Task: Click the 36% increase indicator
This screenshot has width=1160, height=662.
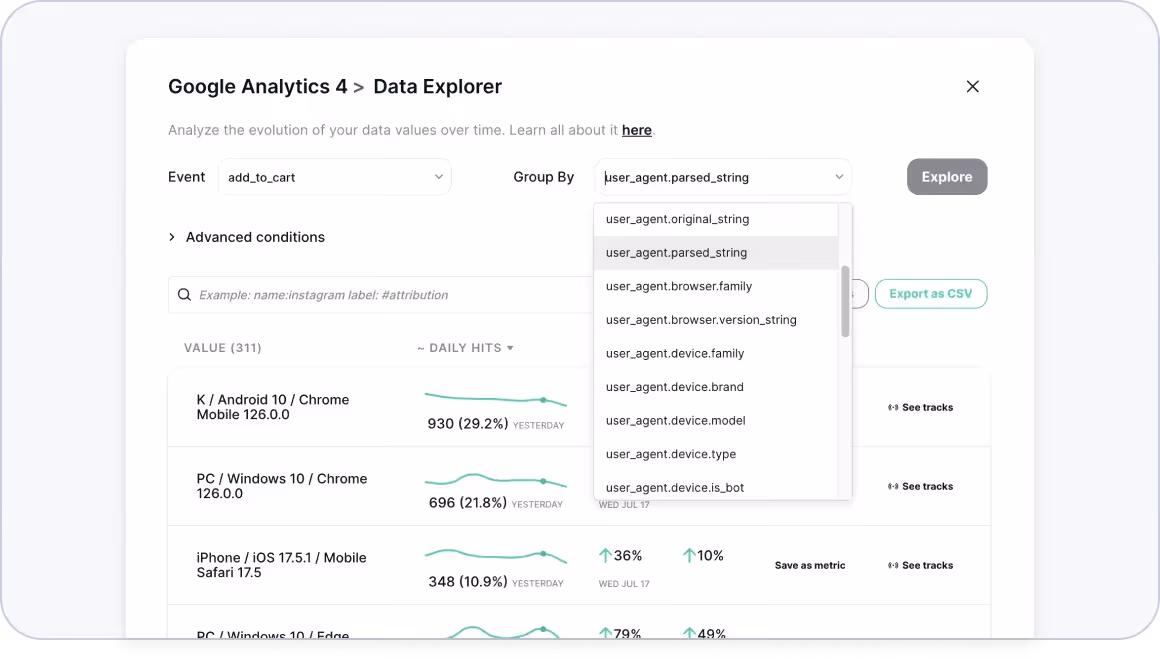Action: pyautogui.click(x=620, y=556)
